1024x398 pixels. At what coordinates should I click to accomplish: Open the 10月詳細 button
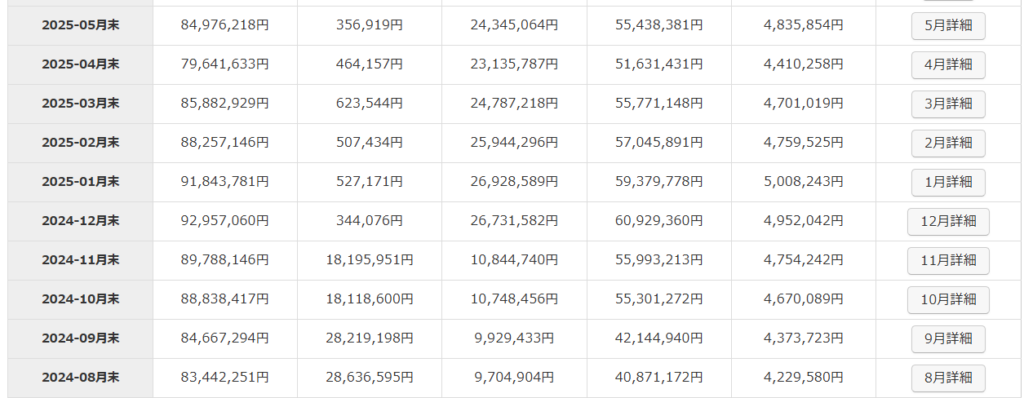coord(948,300)
